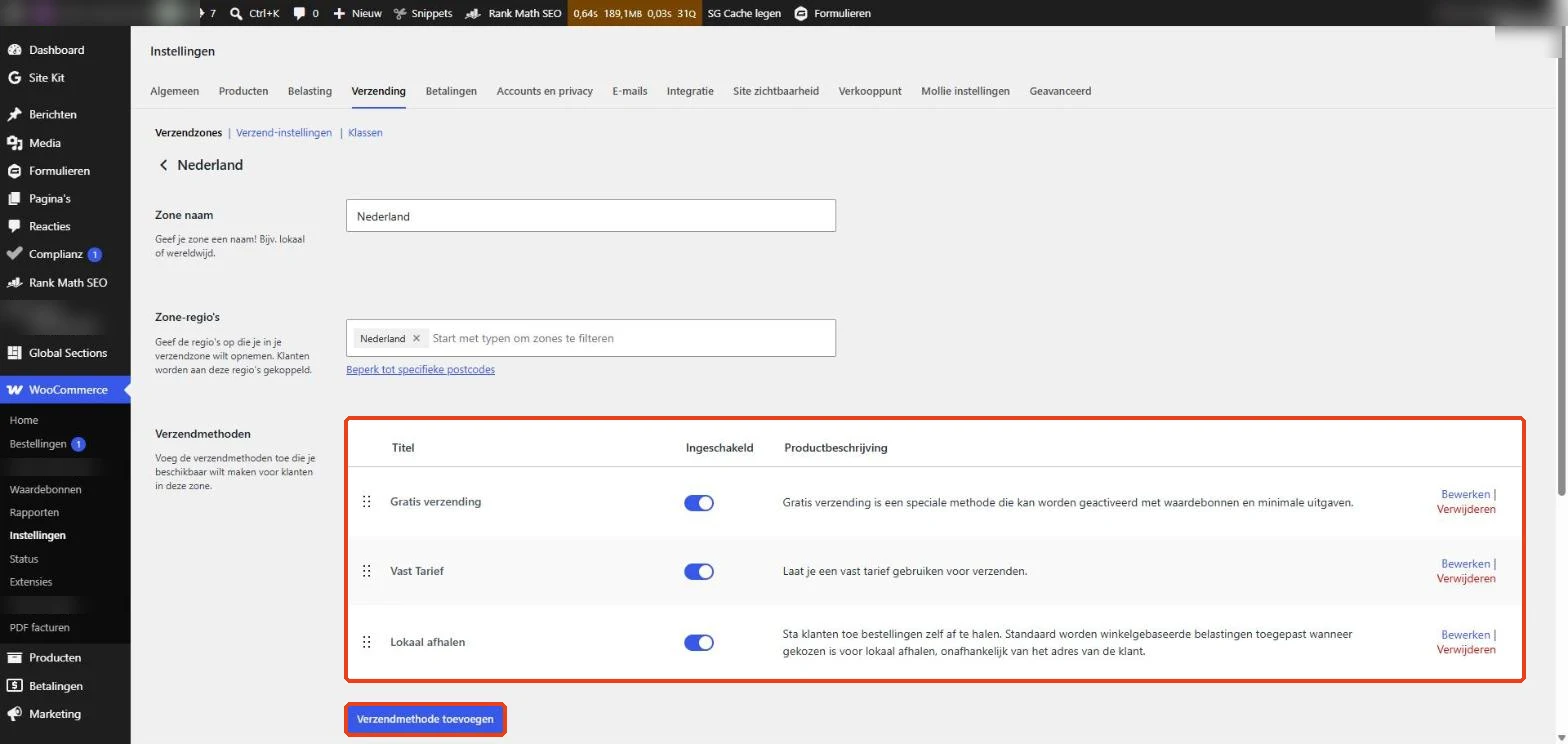Toggle Lokaal afhalen enabled switch
The image size is (1568, 744).
coord(699,643)
